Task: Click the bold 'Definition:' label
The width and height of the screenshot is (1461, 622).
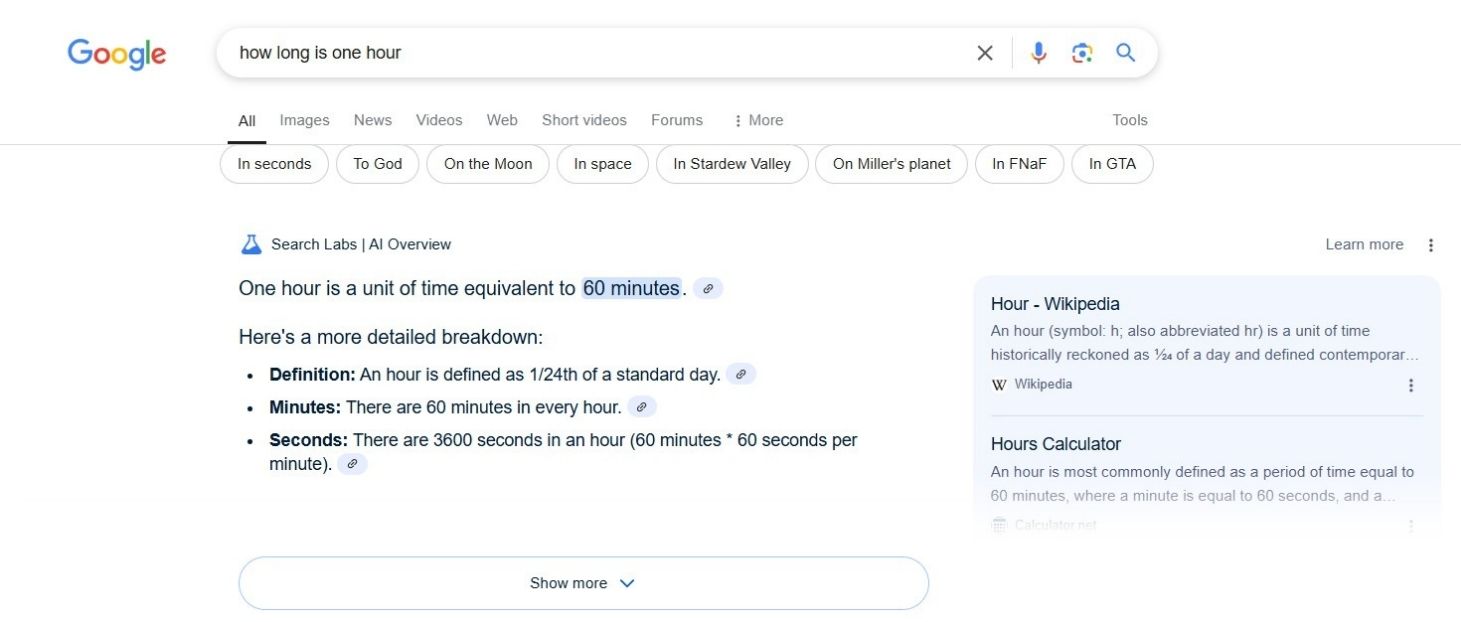Action: (312, 375)
